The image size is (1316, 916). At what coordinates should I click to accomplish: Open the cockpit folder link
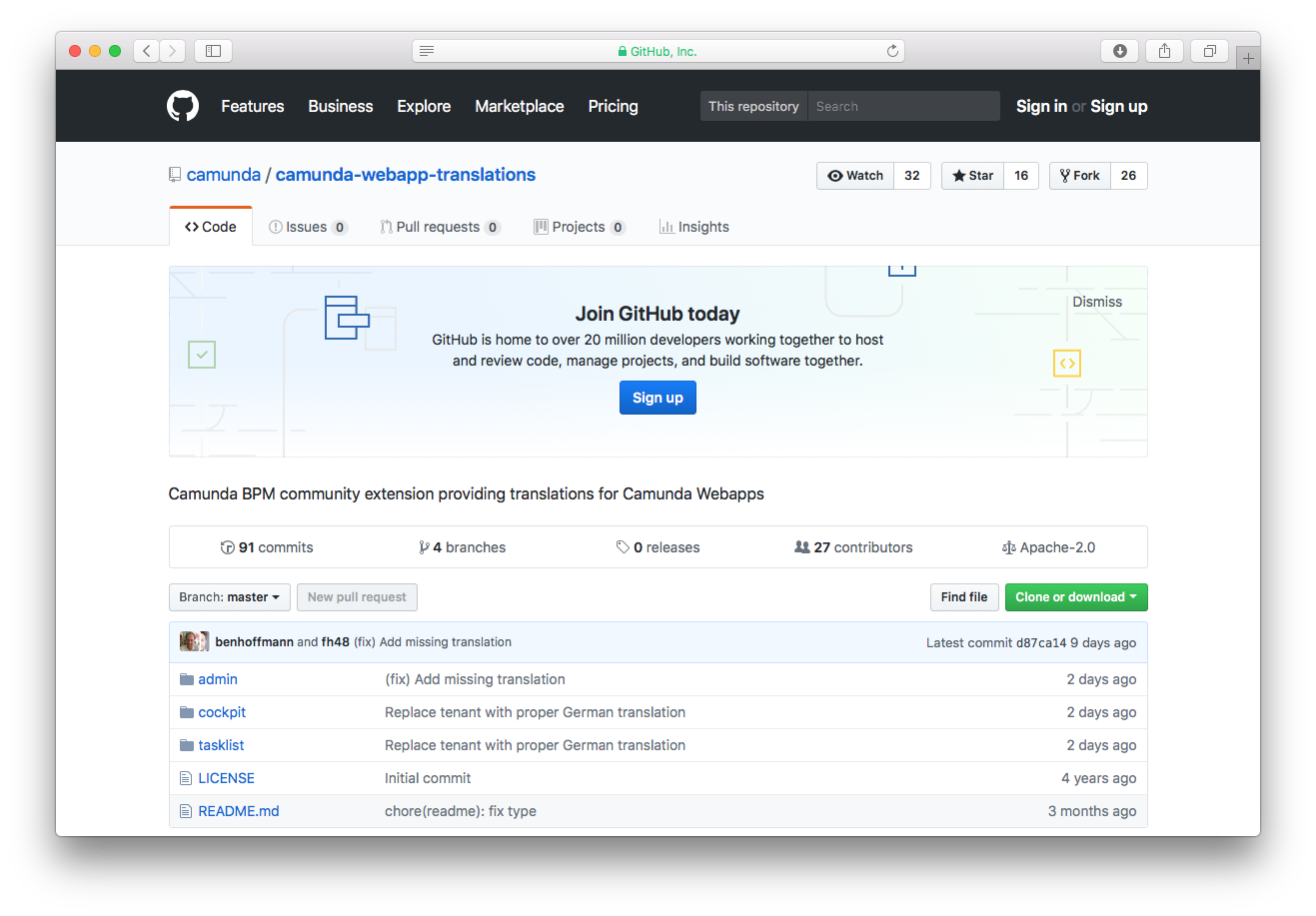point(222,712)
